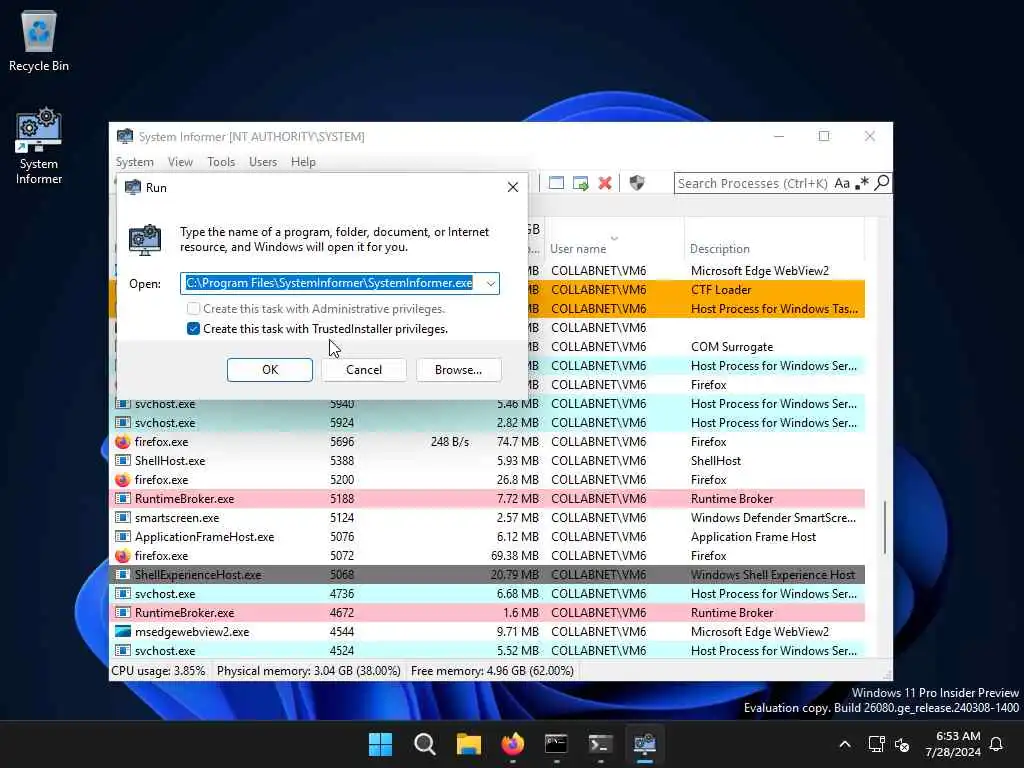This screenshot has width=1024, height=768.
Task: Open the Users menu
Action: tap(263, 162)
